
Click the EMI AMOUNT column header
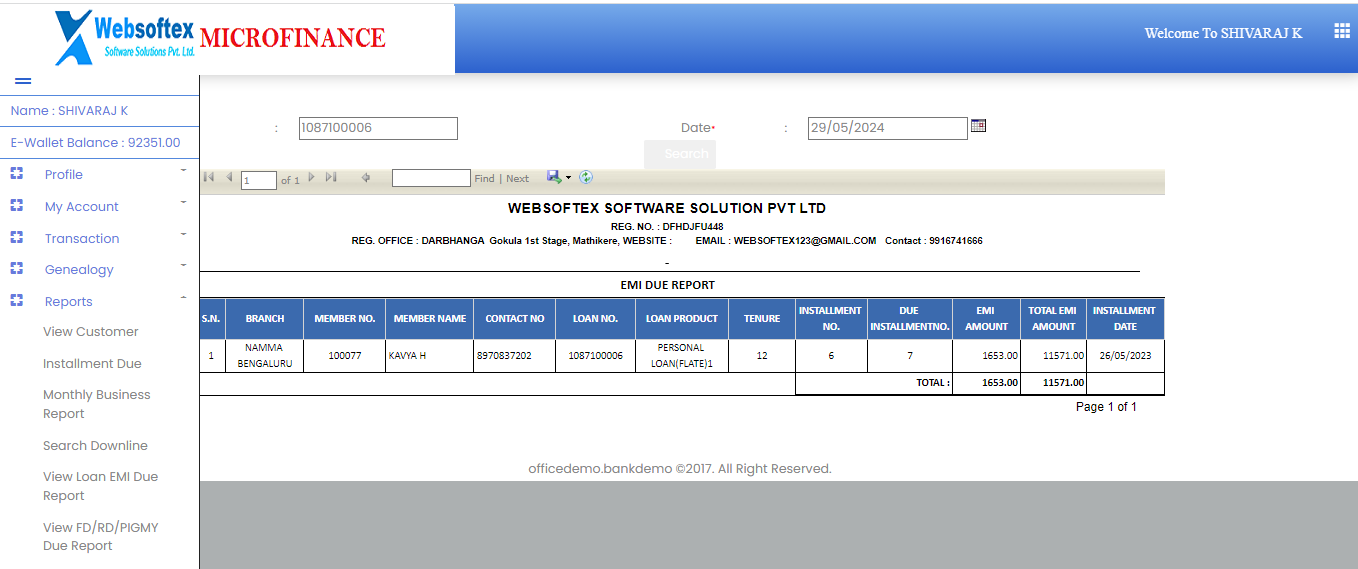986,318
